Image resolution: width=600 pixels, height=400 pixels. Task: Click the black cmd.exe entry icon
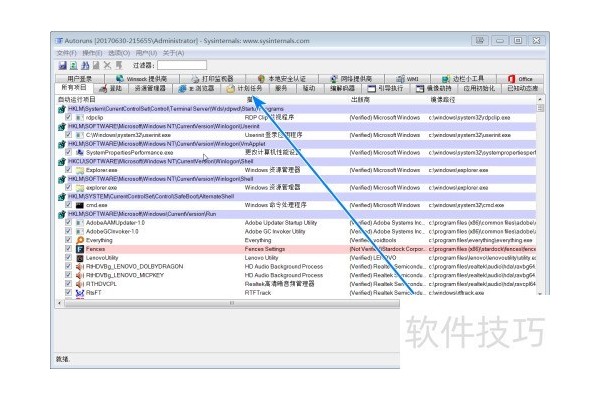pos(80,206)
